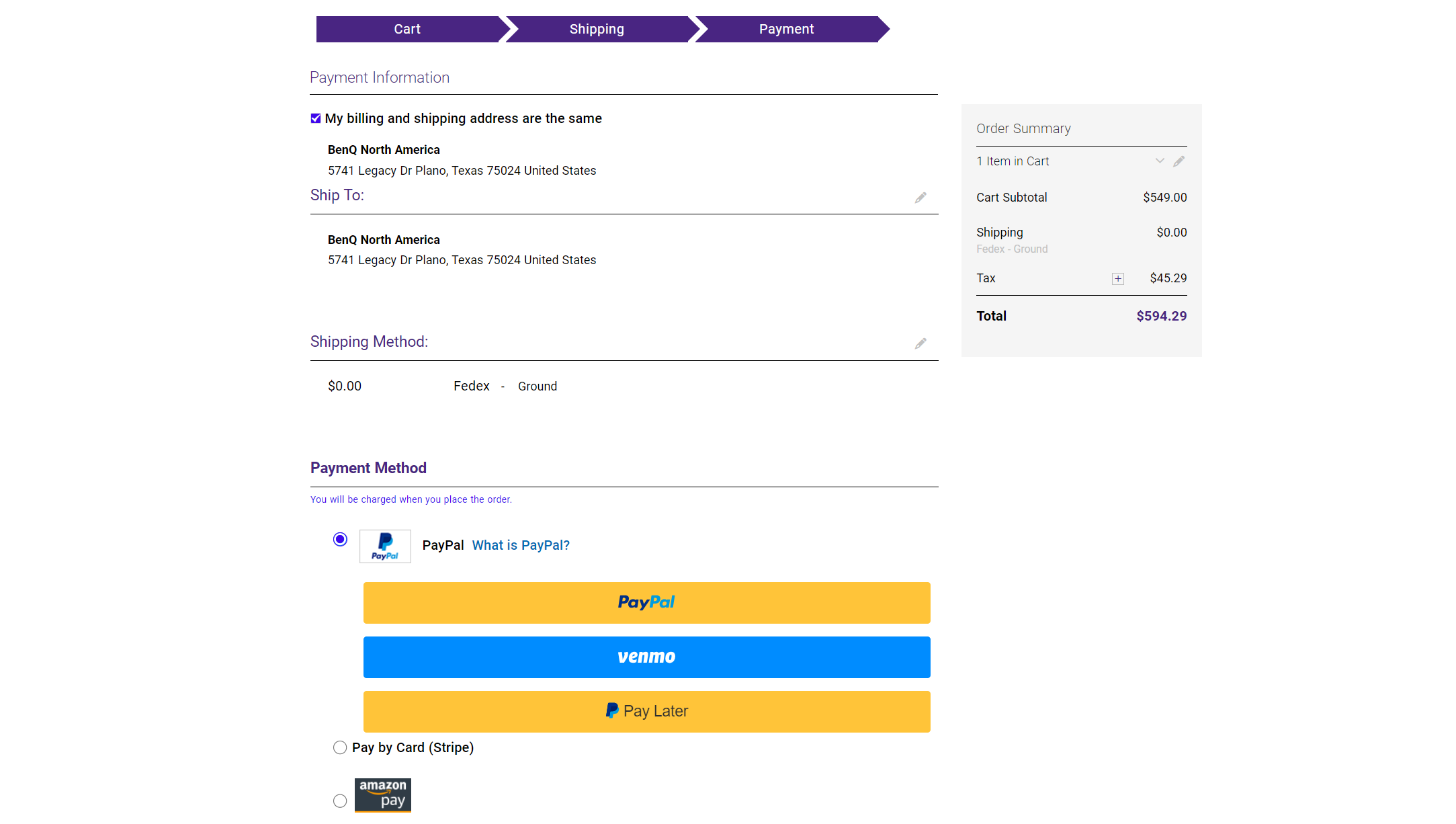
Task: Click the Order Summary heading
Action: coord(1023,128)
